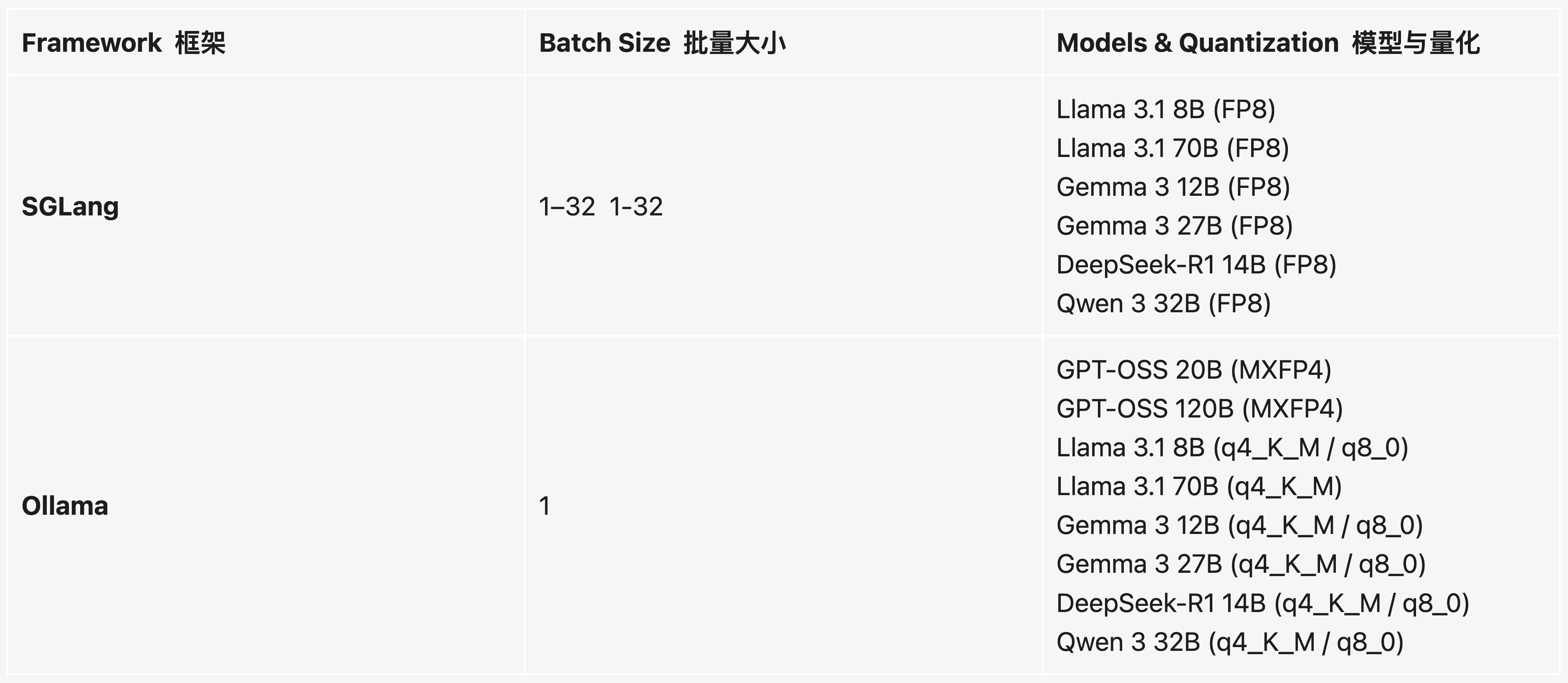Select the GPT-OSS 20B (MXFP4) entry
The image size is (1568, 683).
(x=1194, y=370)
